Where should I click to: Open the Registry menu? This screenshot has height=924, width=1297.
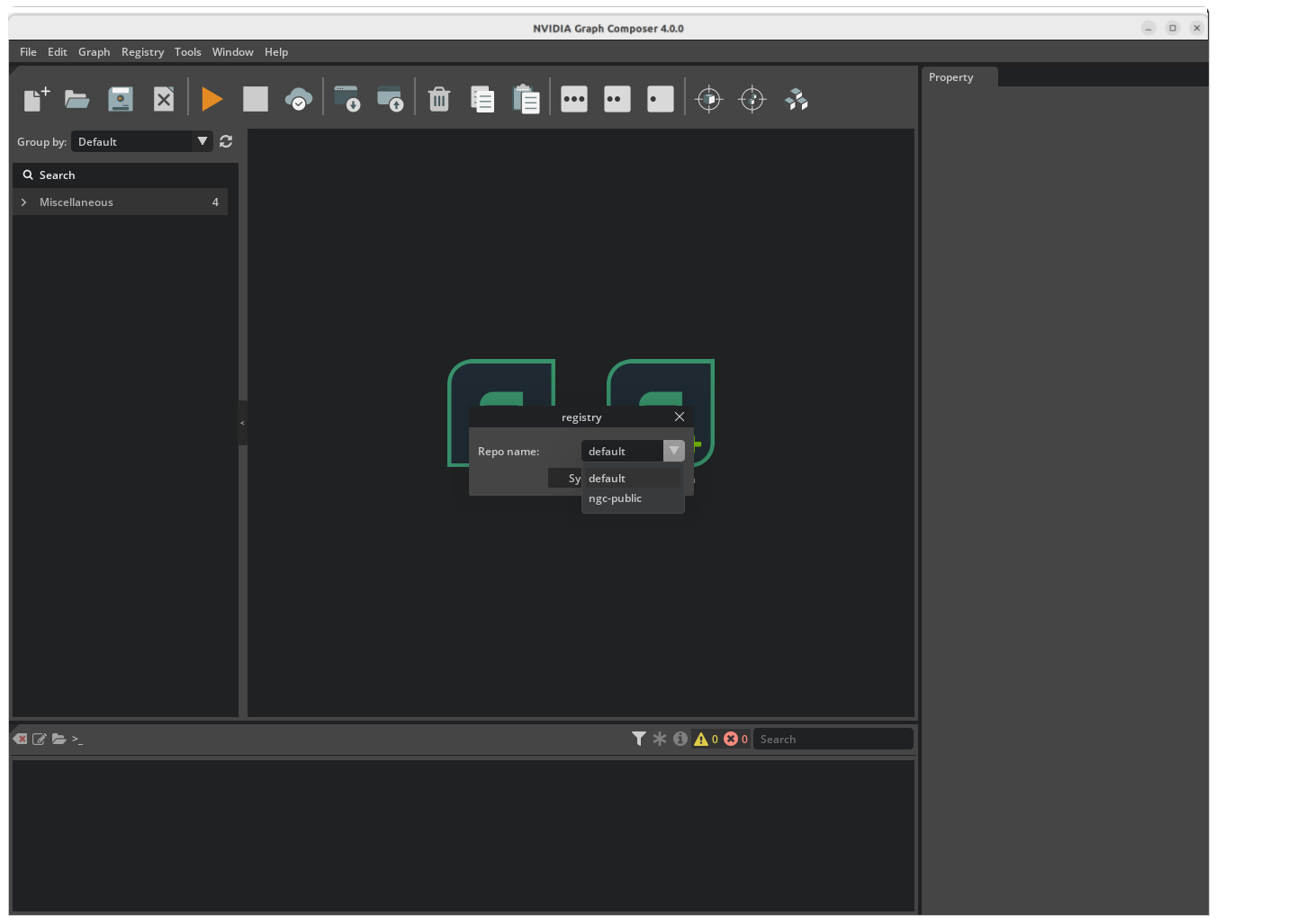tap(142, 51)
